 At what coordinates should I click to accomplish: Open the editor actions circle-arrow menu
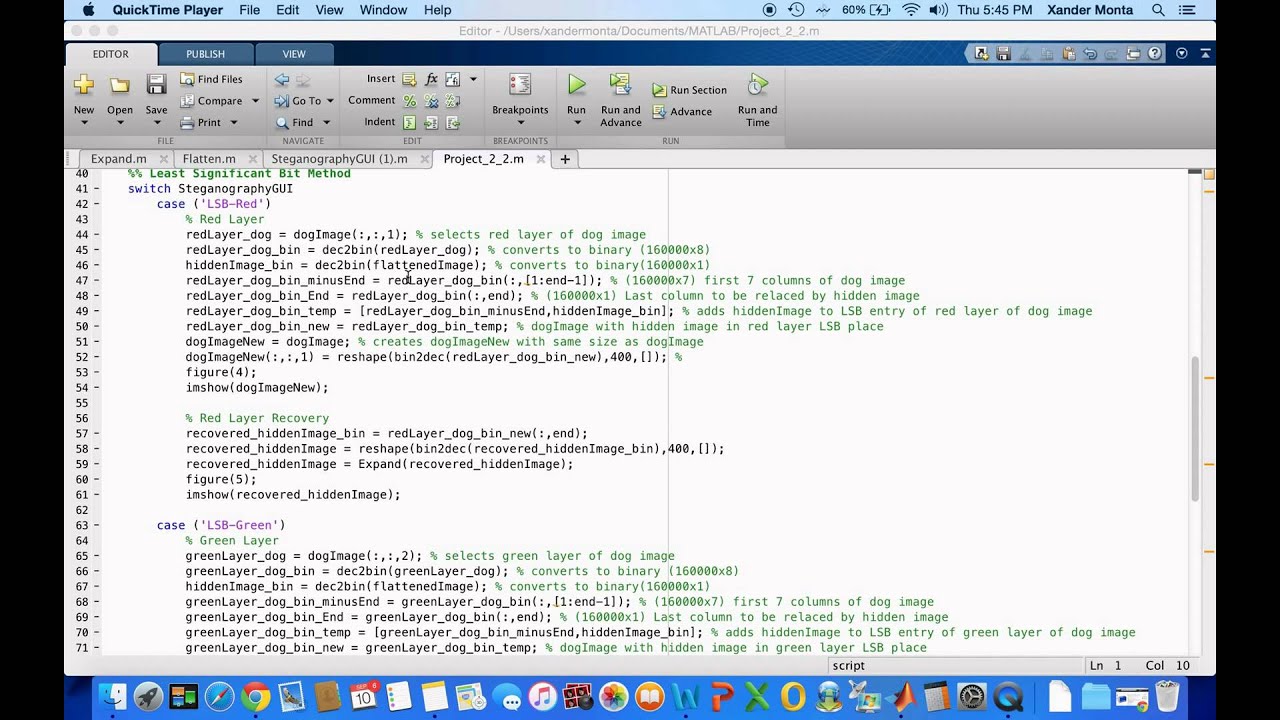tap(1181, 54)
